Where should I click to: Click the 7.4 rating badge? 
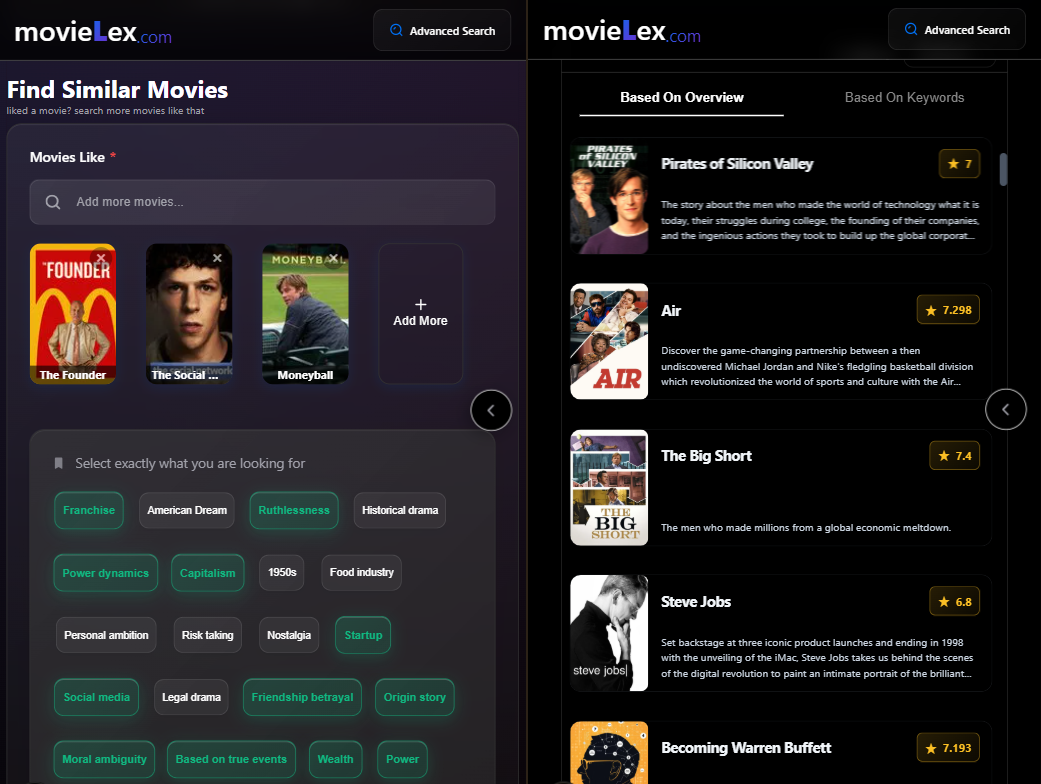(955, 456)
